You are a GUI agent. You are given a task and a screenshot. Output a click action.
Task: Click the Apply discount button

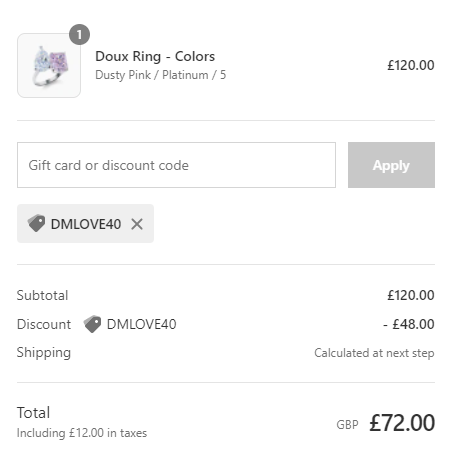coord(391,165)
